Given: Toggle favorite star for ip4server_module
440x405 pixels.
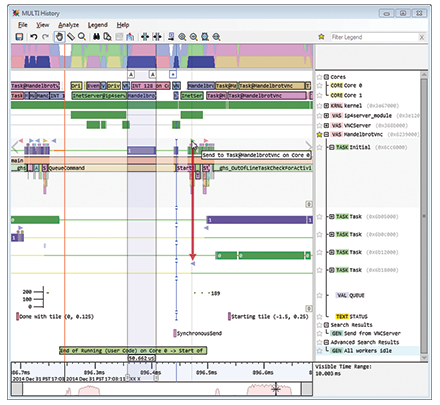Looking at the screenshot, I should pos(319,116).
